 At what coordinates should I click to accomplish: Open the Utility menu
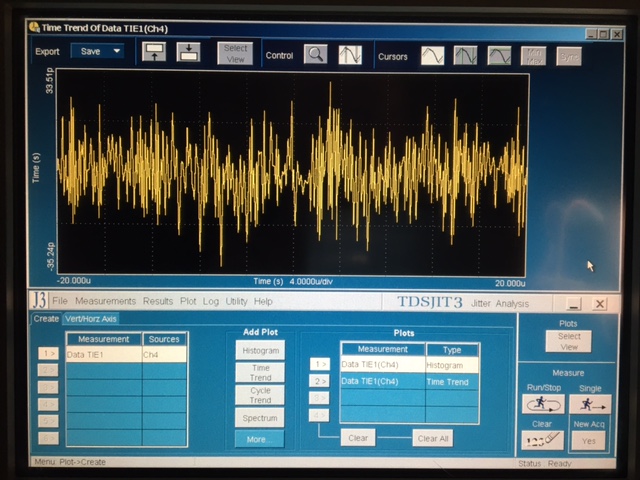[236, 301]
